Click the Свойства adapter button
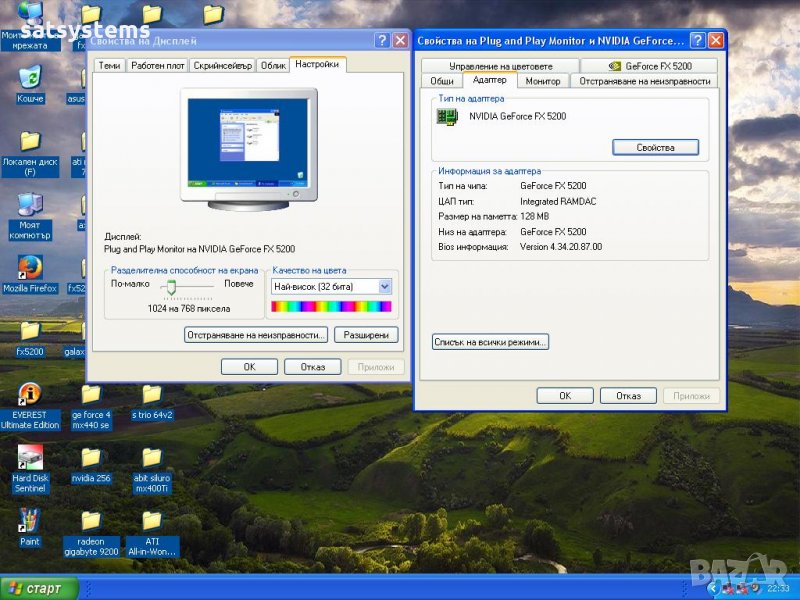800x600 pixels. point(655,147)
